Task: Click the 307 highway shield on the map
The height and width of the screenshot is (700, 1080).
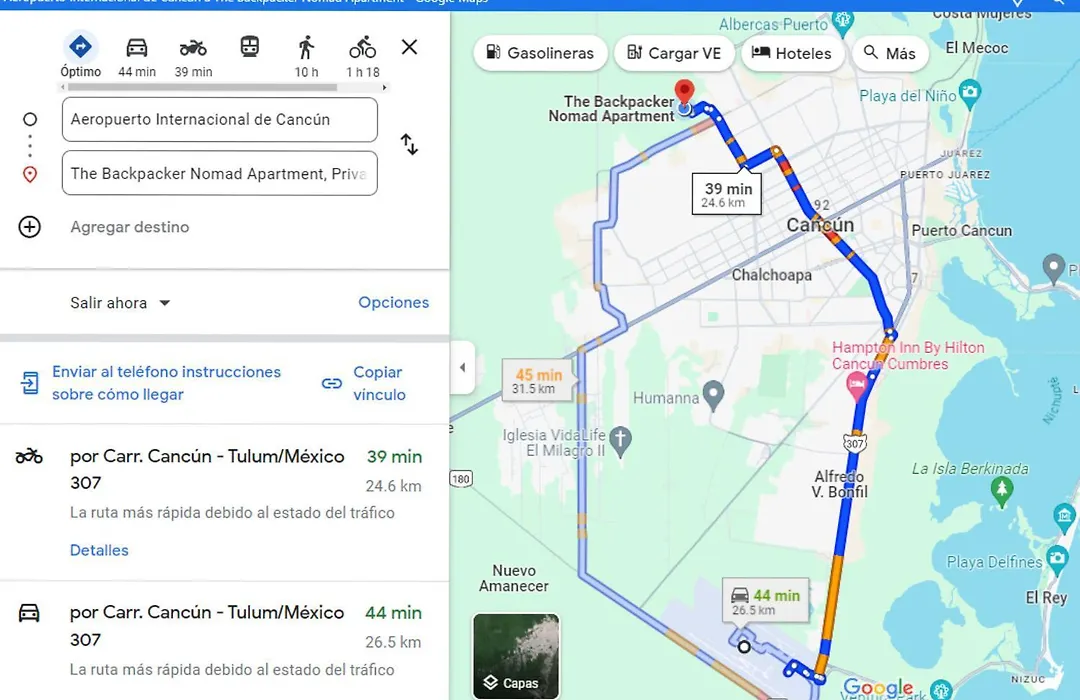Action: tap(855, 442)
